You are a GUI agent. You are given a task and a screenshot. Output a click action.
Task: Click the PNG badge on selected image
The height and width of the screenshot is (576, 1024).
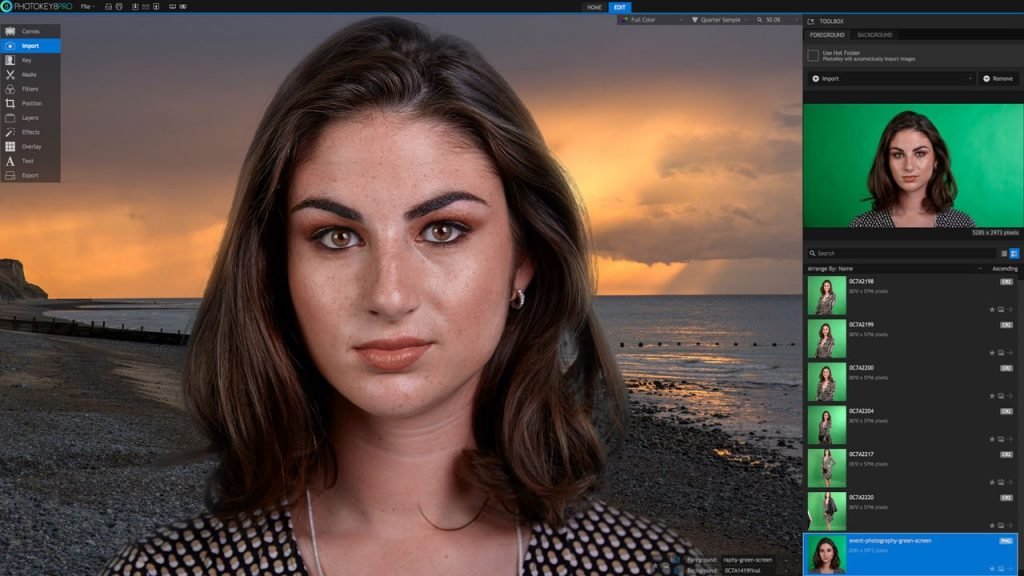tap(1006, 541)
